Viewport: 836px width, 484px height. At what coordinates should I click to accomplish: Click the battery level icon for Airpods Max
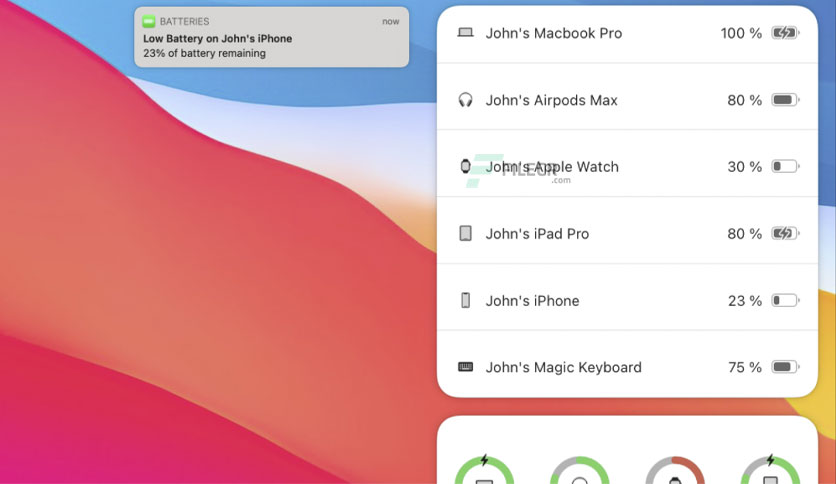click(x=785, y=100)
